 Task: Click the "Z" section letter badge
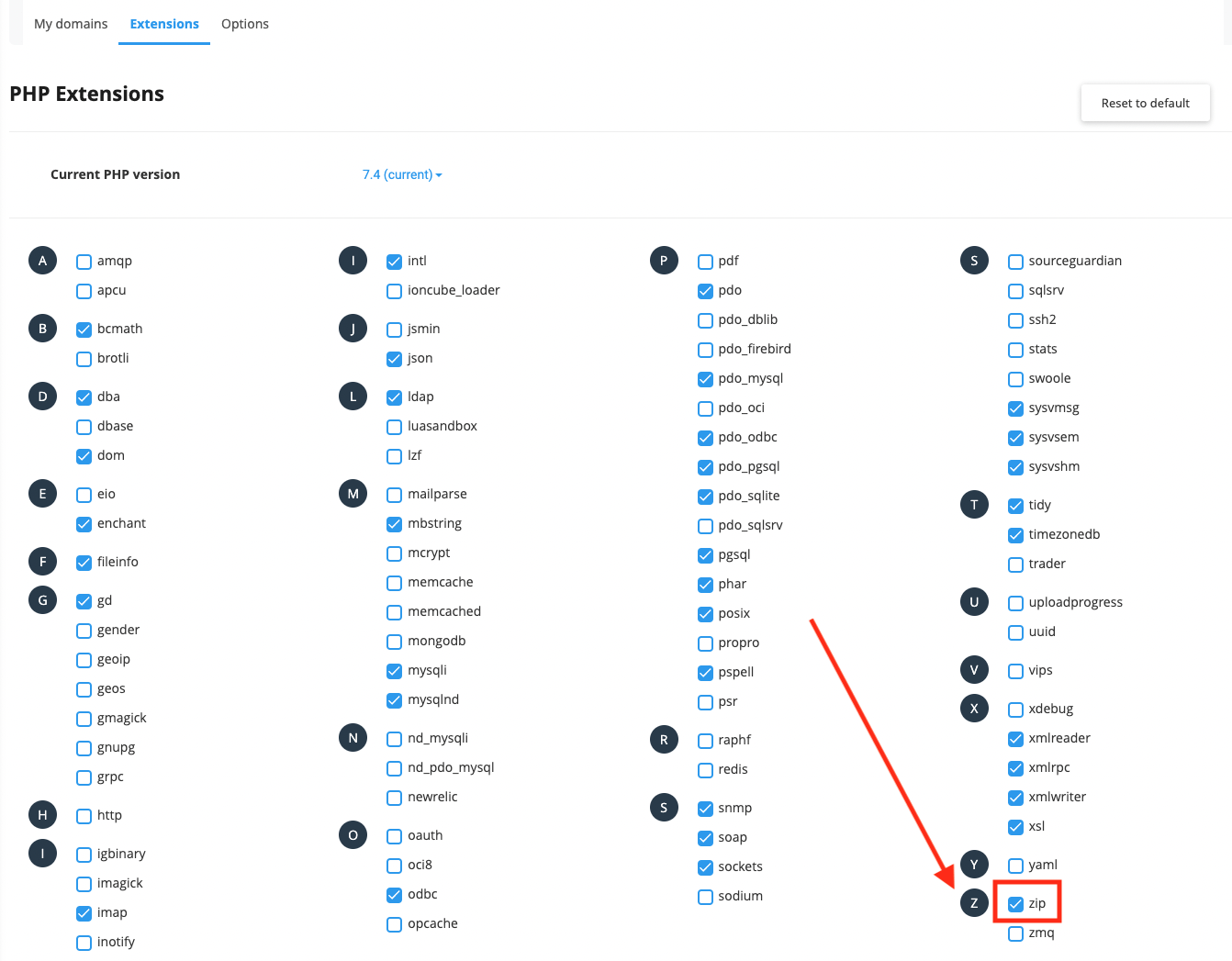click(x=974, y=902)
